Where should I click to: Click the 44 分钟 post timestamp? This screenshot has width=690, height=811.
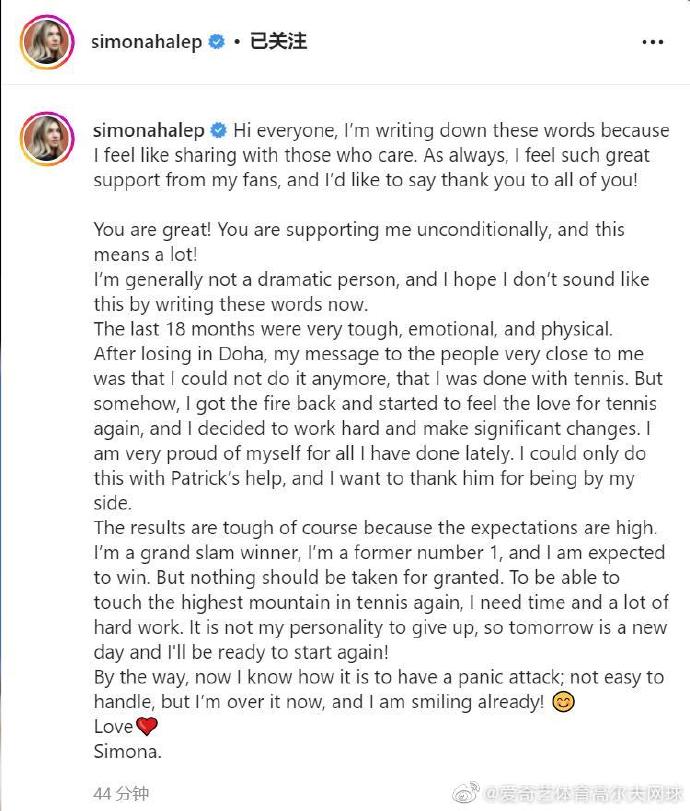point(121,793)
